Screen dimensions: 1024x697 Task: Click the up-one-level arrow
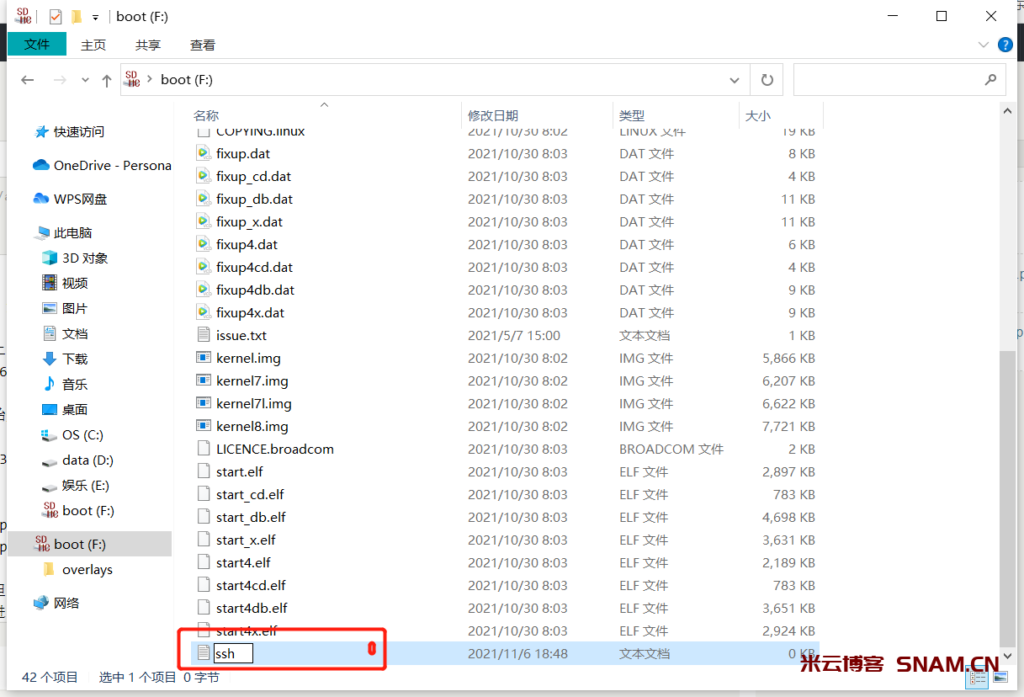click(x=106, y=80)
